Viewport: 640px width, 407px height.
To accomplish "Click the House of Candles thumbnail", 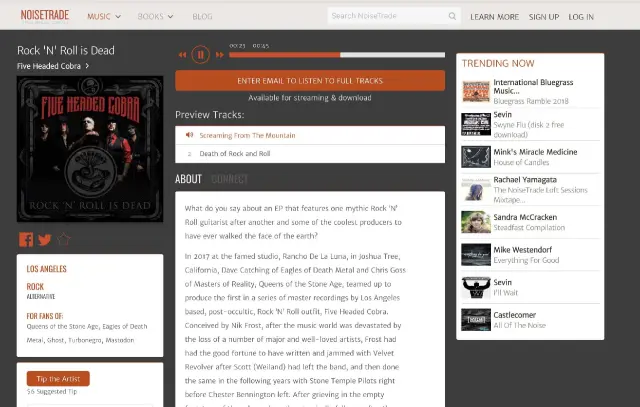I will (x=476, y=157).
